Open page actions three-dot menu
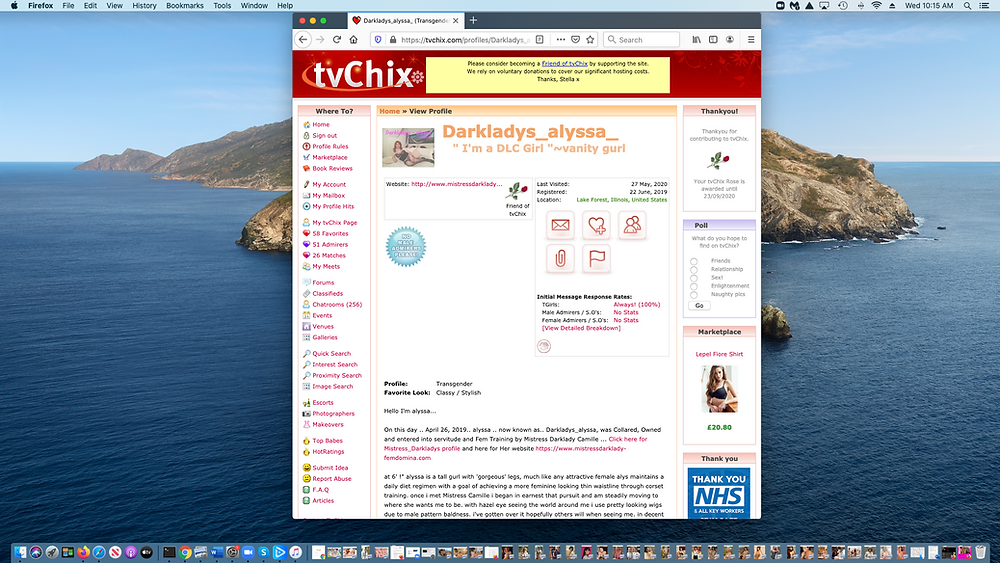Screen dimensions: 1000x563 coord(561,40)
